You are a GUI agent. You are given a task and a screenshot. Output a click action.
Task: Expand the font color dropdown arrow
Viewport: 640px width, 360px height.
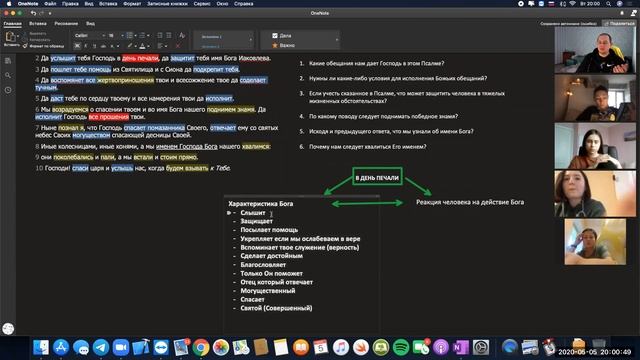point(148,46)
